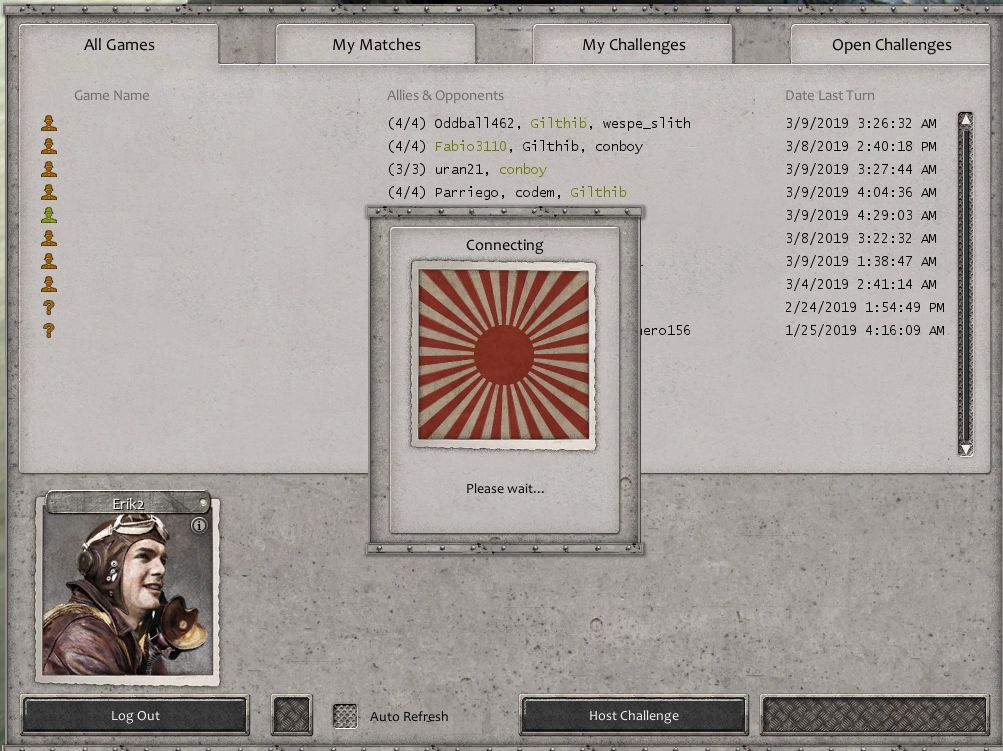Click the player name wespe_slith
Screen dimensions: 1003x751
[647, 123]
